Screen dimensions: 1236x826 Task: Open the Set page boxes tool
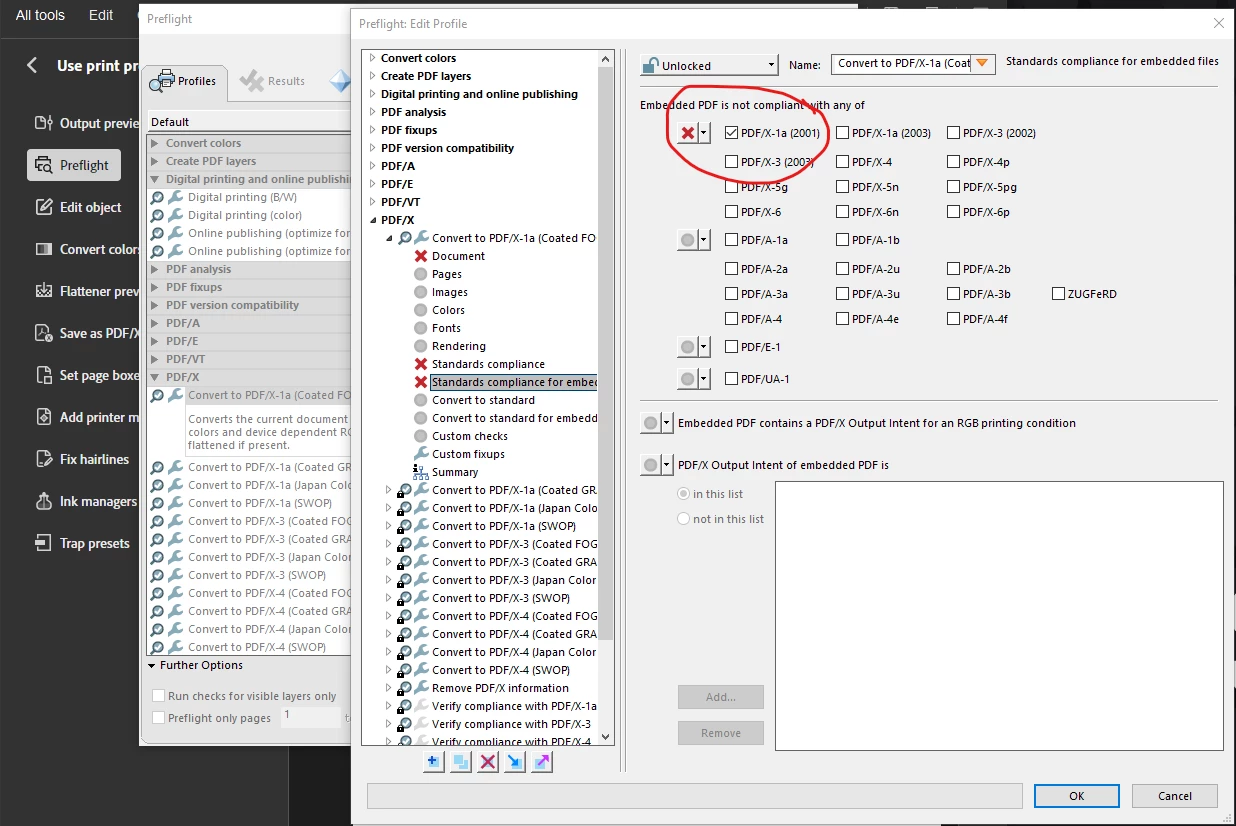pyautogui.click(x=85, y=375)
